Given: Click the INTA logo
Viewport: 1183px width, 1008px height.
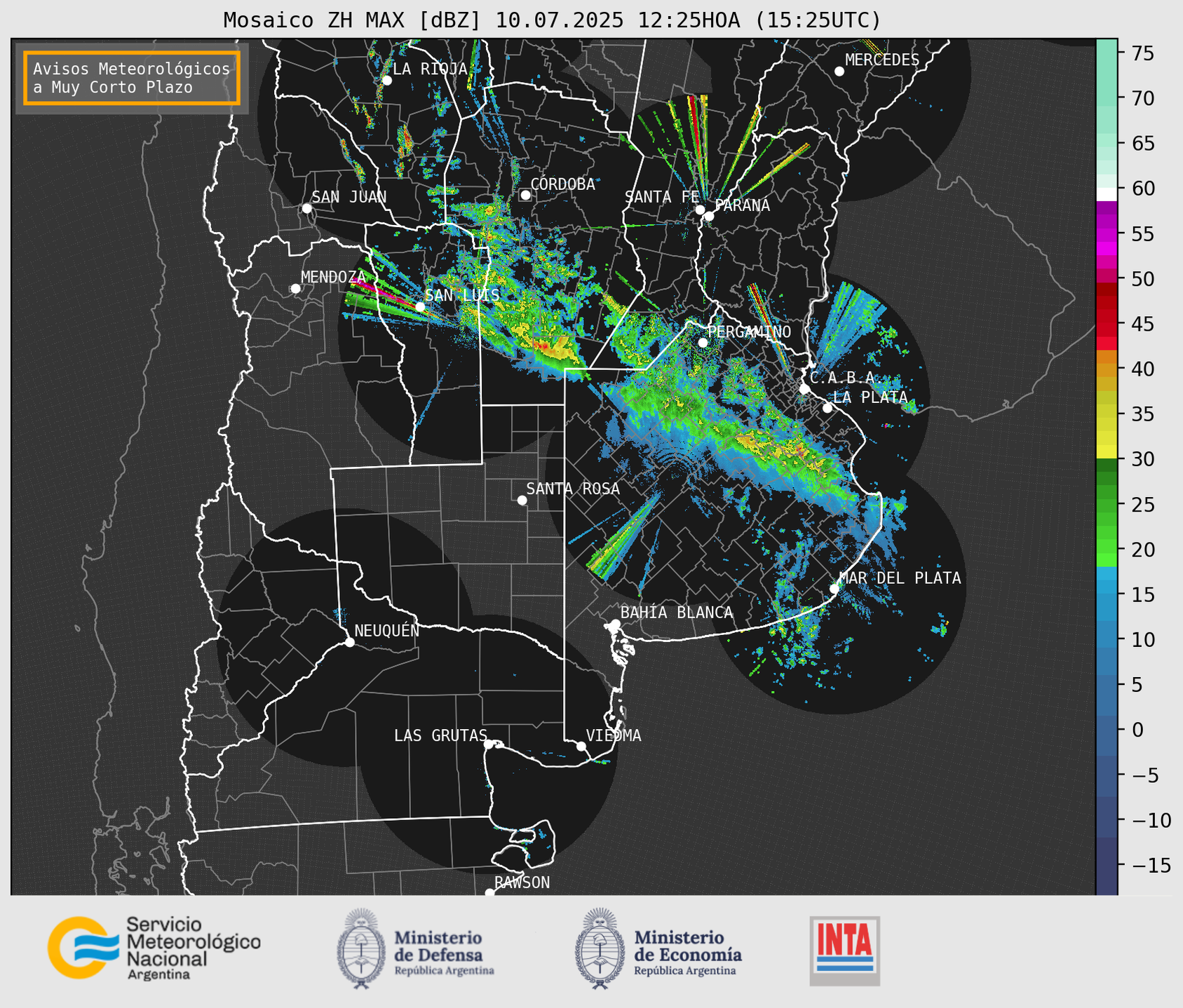Looking at the screenshot, I should click(845, 951).
